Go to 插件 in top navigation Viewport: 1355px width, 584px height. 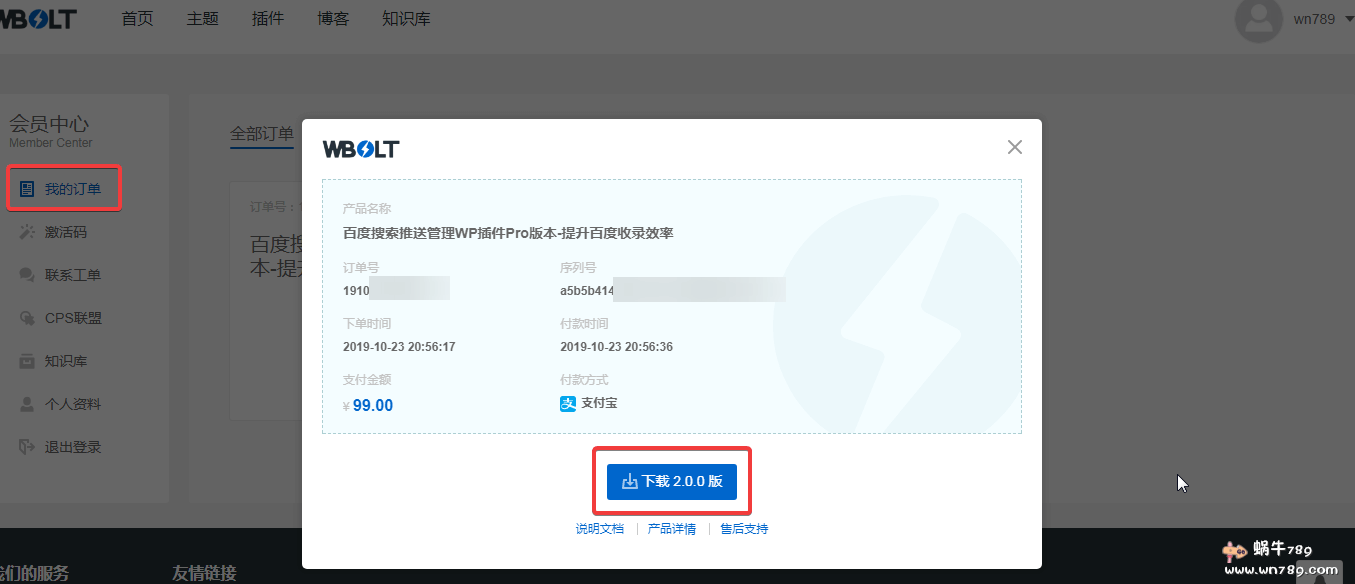pyautogui.click(x=267, y=19)
